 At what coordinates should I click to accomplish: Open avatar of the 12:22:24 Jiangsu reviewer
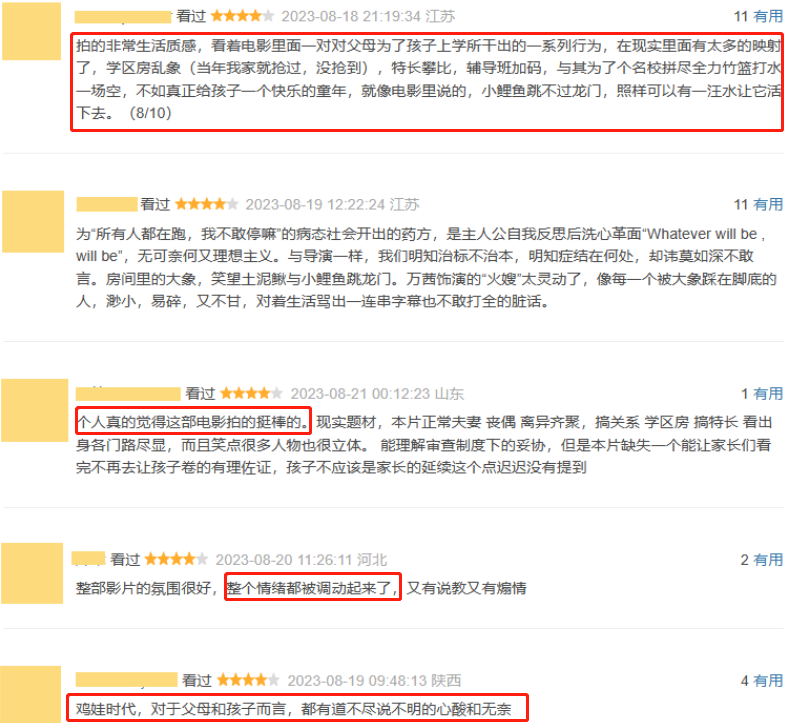point(33,221)
